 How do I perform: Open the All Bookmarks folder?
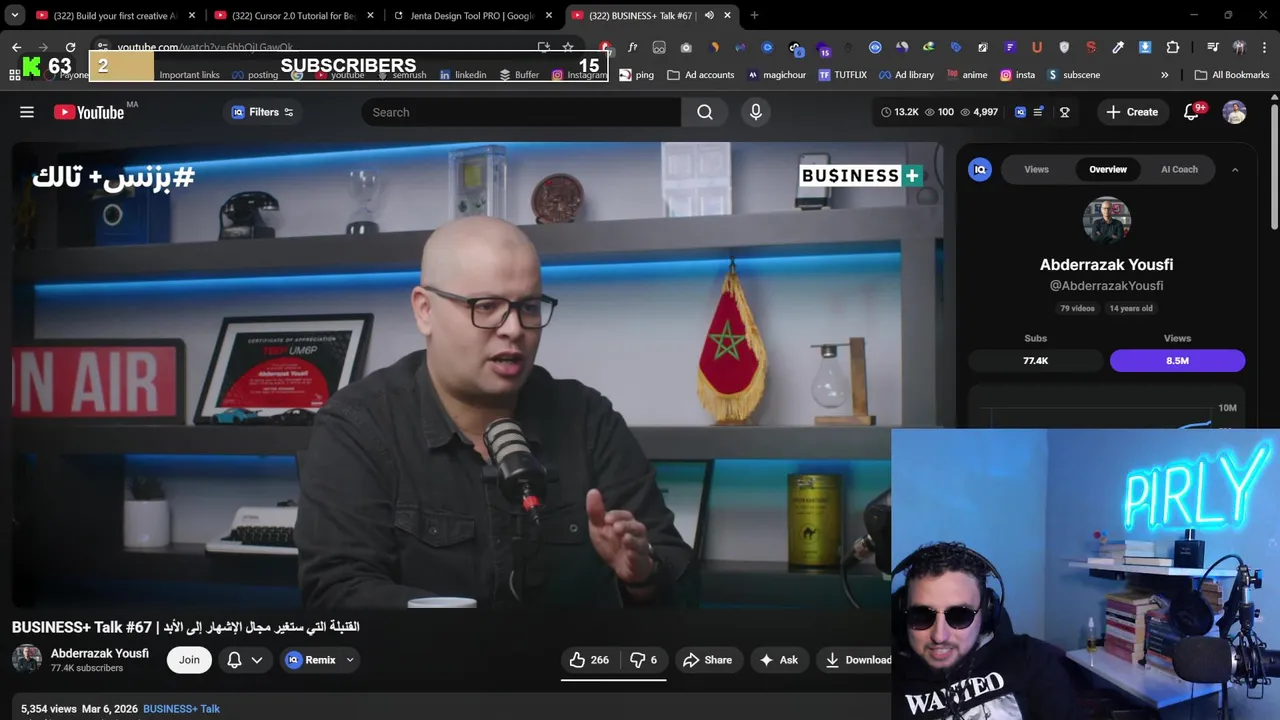click(1232, 75)
